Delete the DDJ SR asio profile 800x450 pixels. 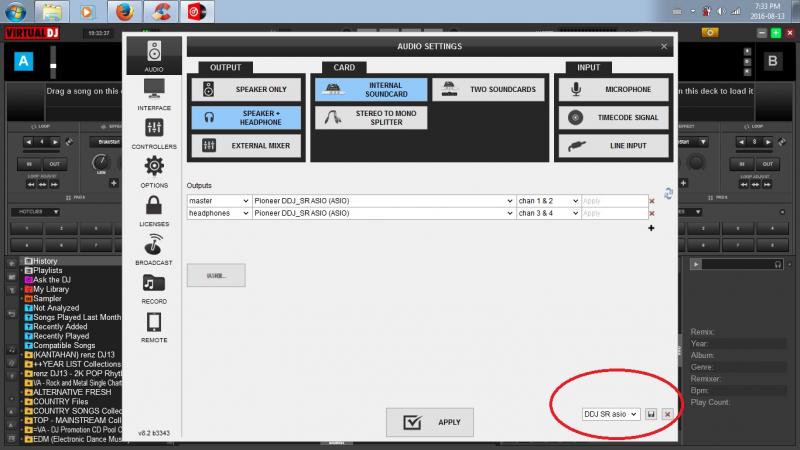(x=667, y=414)
